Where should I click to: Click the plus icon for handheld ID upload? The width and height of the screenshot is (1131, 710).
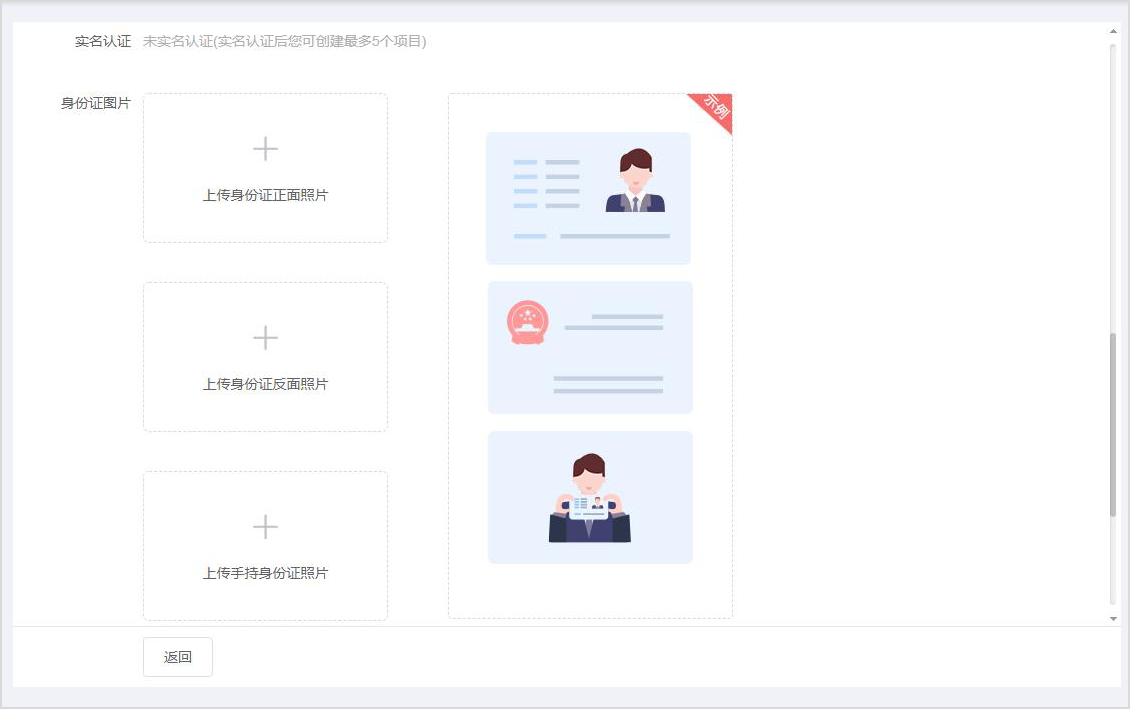click(265, 527)
